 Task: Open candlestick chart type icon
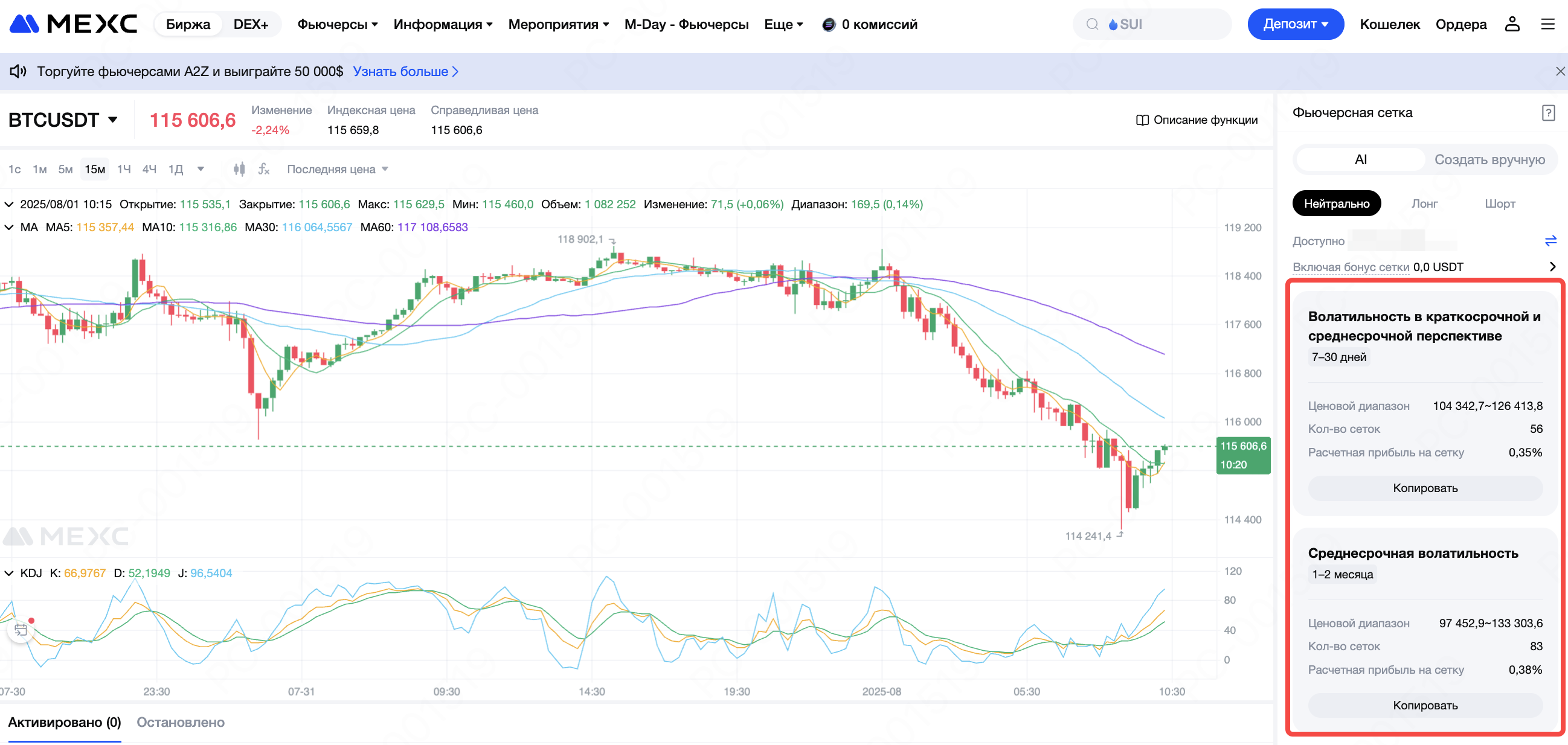click(x=239, y=169)
